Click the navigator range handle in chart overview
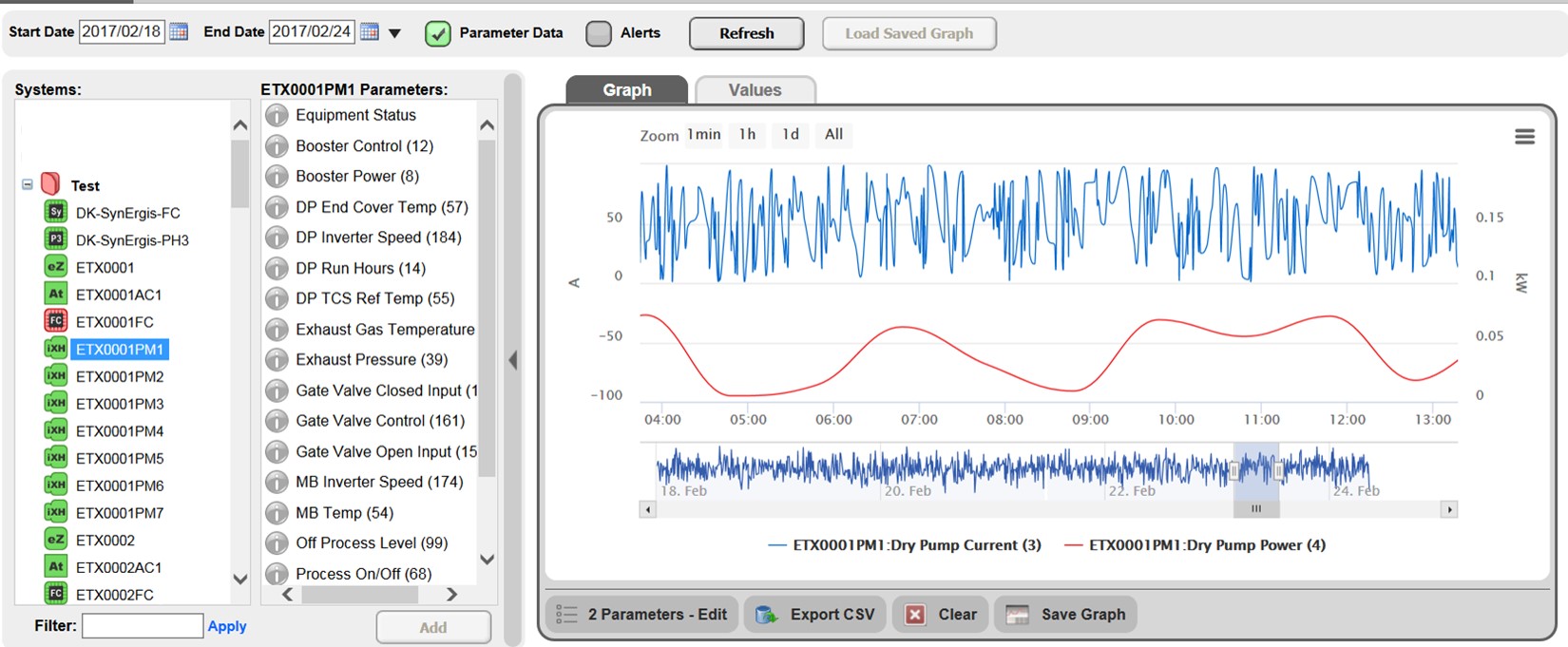 pyautogui.click(x=1235, y=468)
